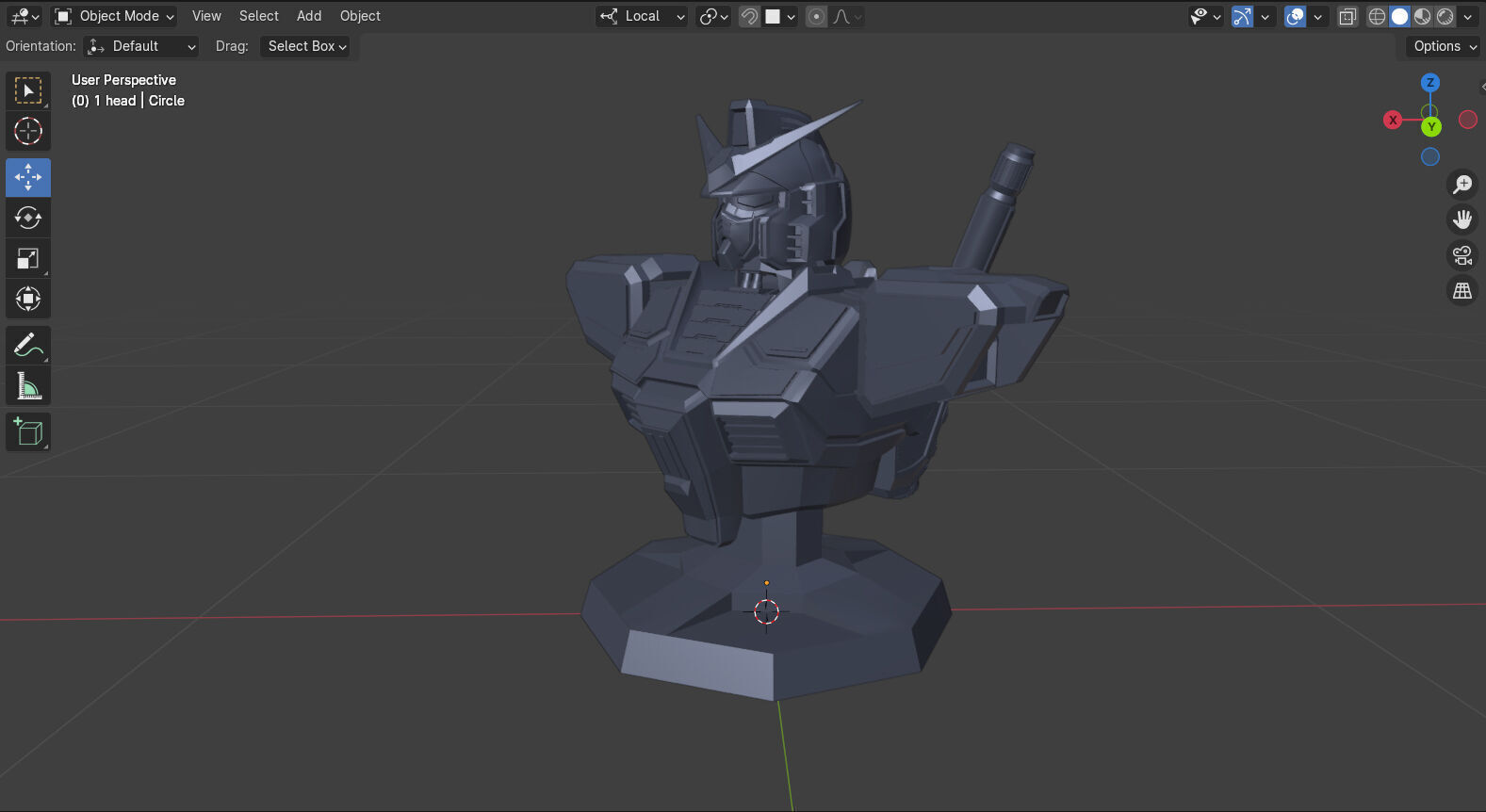Viewport: 1486px width, 812px height.
Task: Open the proportional falloff dropdown
Action: point(847,16)
